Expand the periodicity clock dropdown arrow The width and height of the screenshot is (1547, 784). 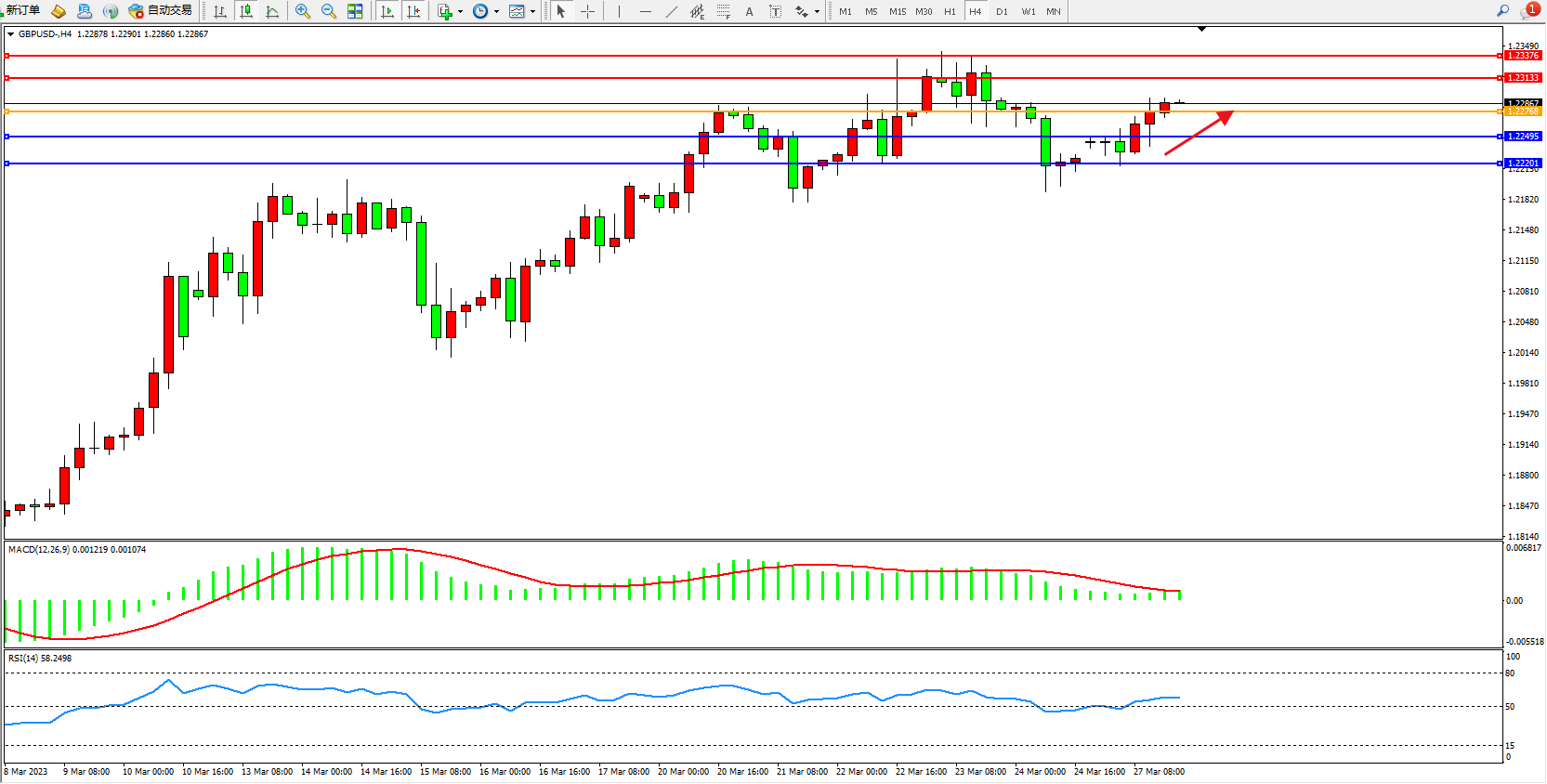click(x=496, y=11)
